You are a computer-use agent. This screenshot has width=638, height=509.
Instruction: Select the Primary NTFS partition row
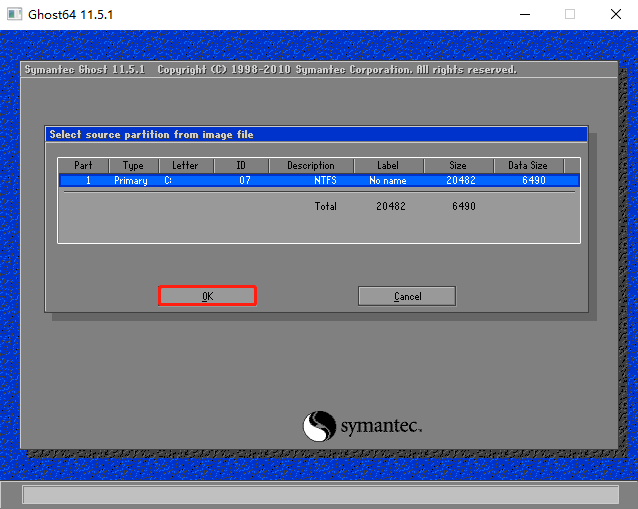pos(319,180)
